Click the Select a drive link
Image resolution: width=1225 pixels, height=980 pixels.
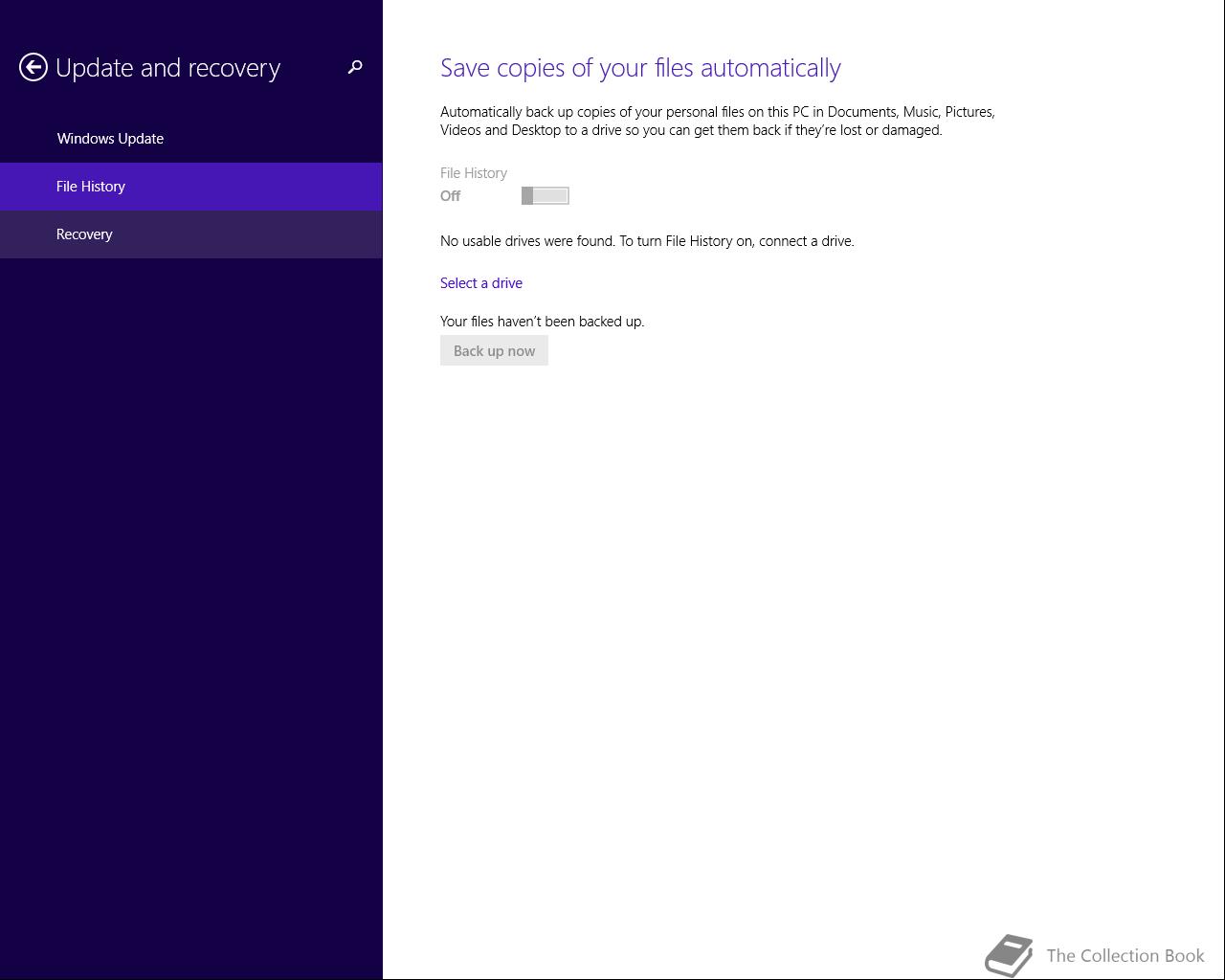(481, 283)
